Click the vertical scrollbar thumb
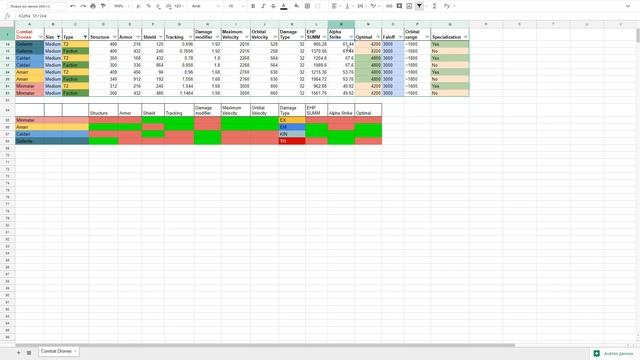 [638, 35]
